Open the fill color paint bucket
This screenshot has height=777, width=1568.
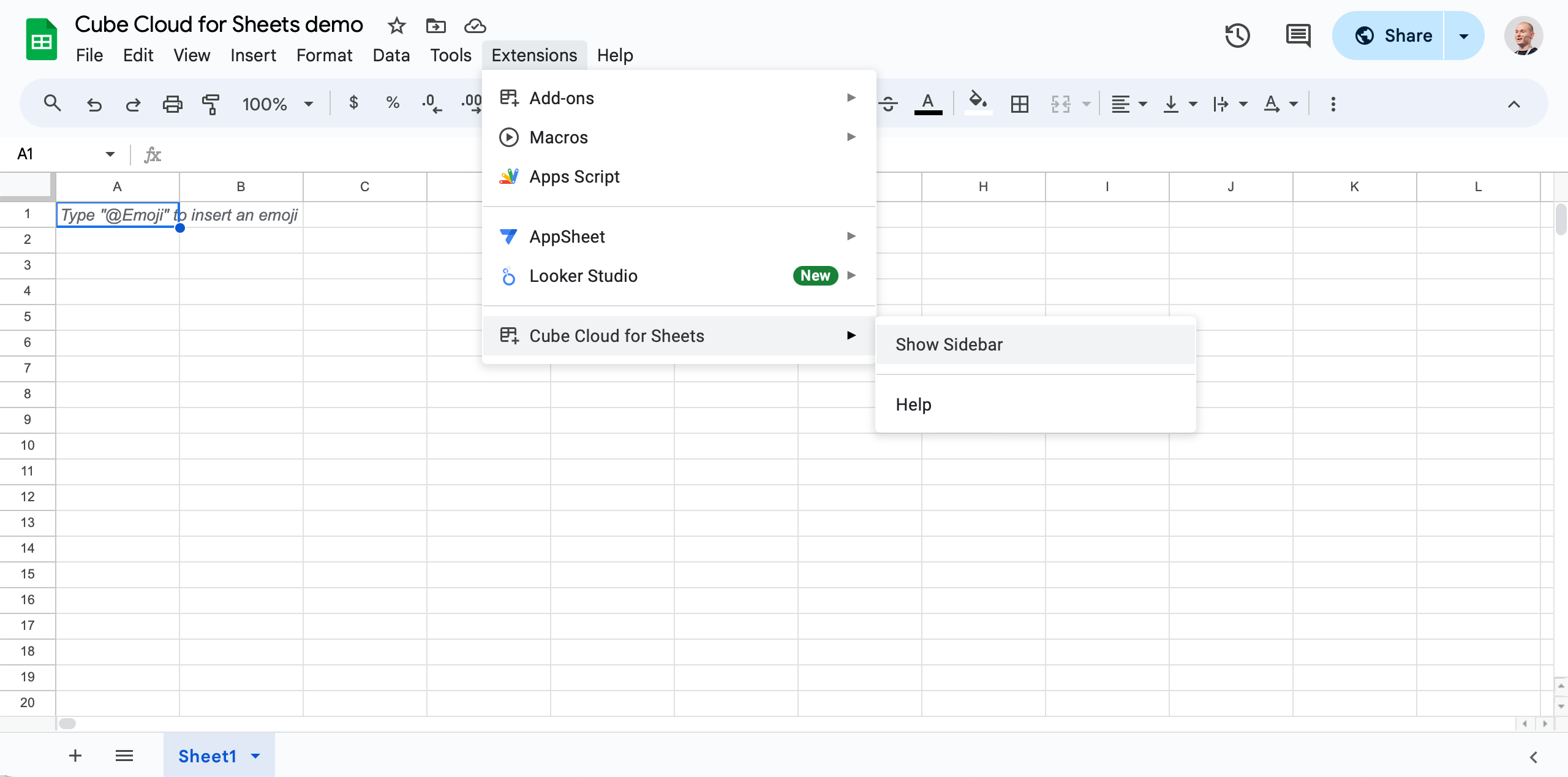[978, 102]
